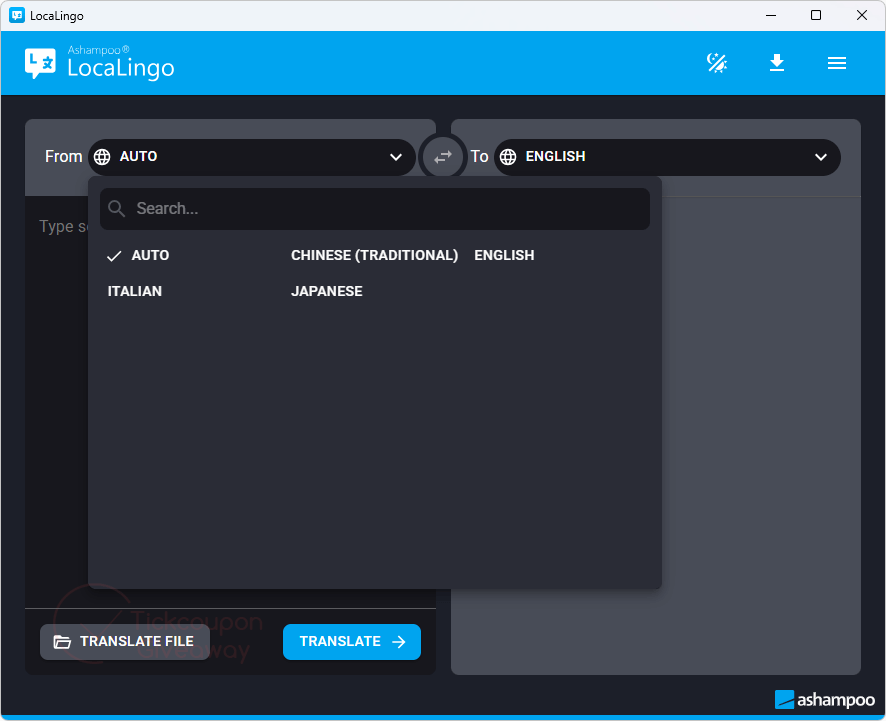Click the TRANSLATE button

tap(352, 641)
